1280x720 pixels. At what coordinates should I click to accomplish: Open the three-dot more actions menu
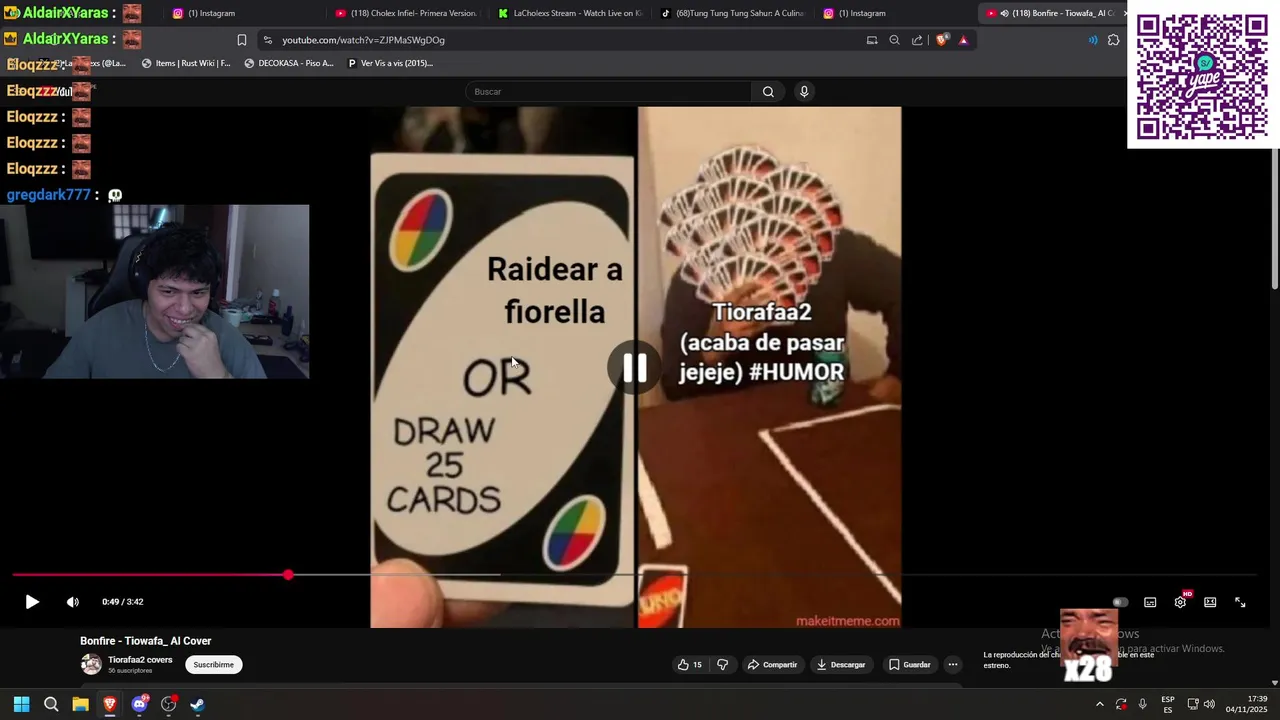coord(953,664)
